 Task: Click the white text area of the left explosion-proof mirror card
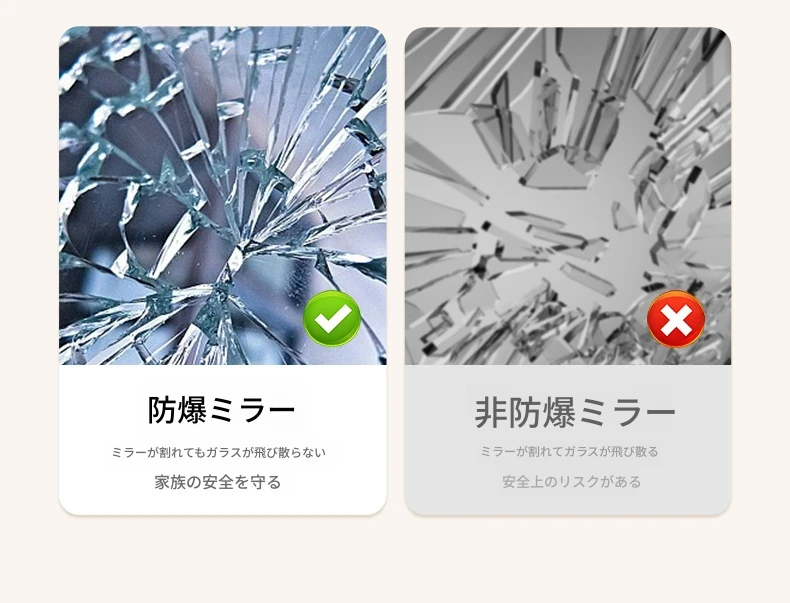223,440
